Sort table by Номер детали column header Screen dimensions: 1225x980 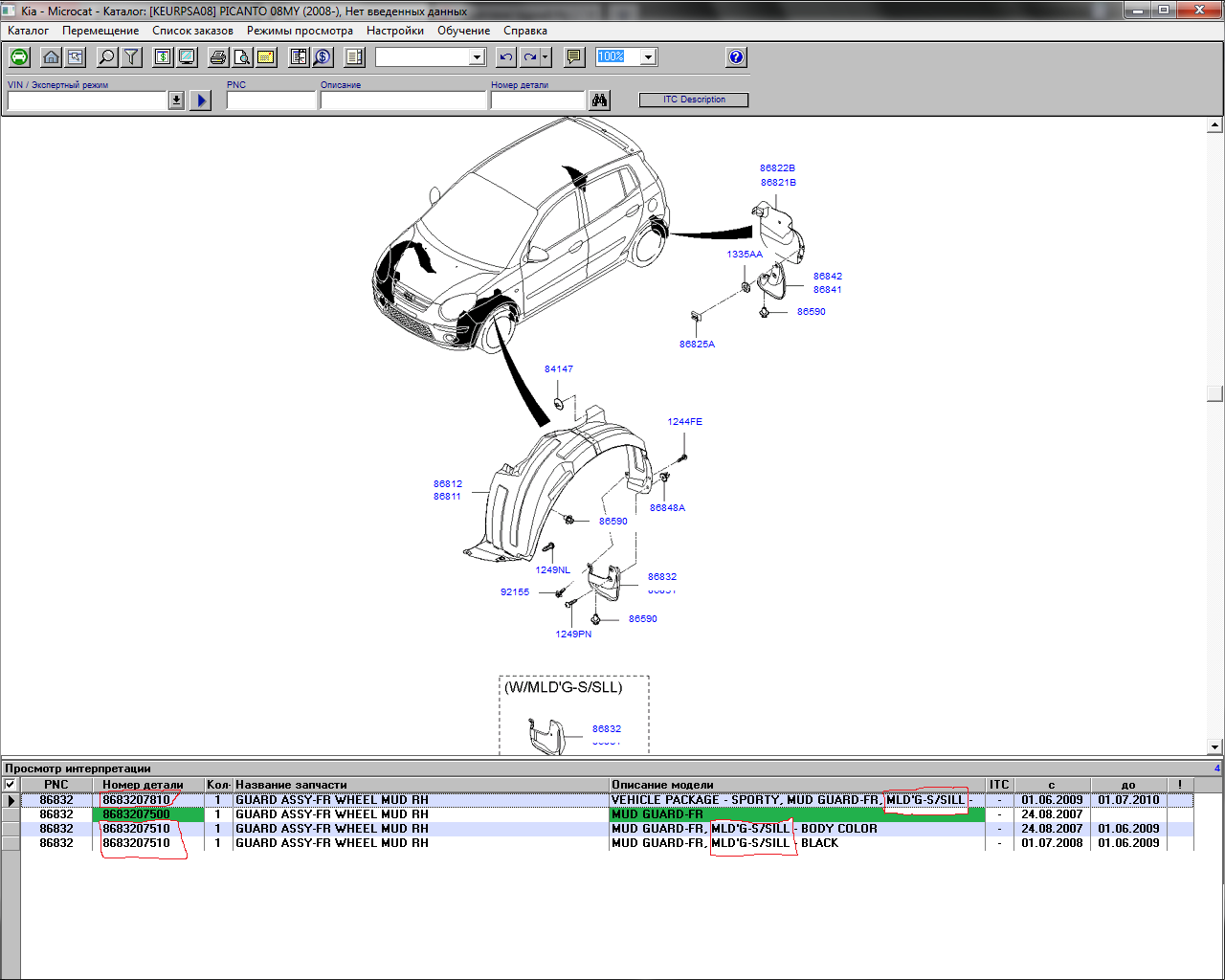(x=148, y=785)
